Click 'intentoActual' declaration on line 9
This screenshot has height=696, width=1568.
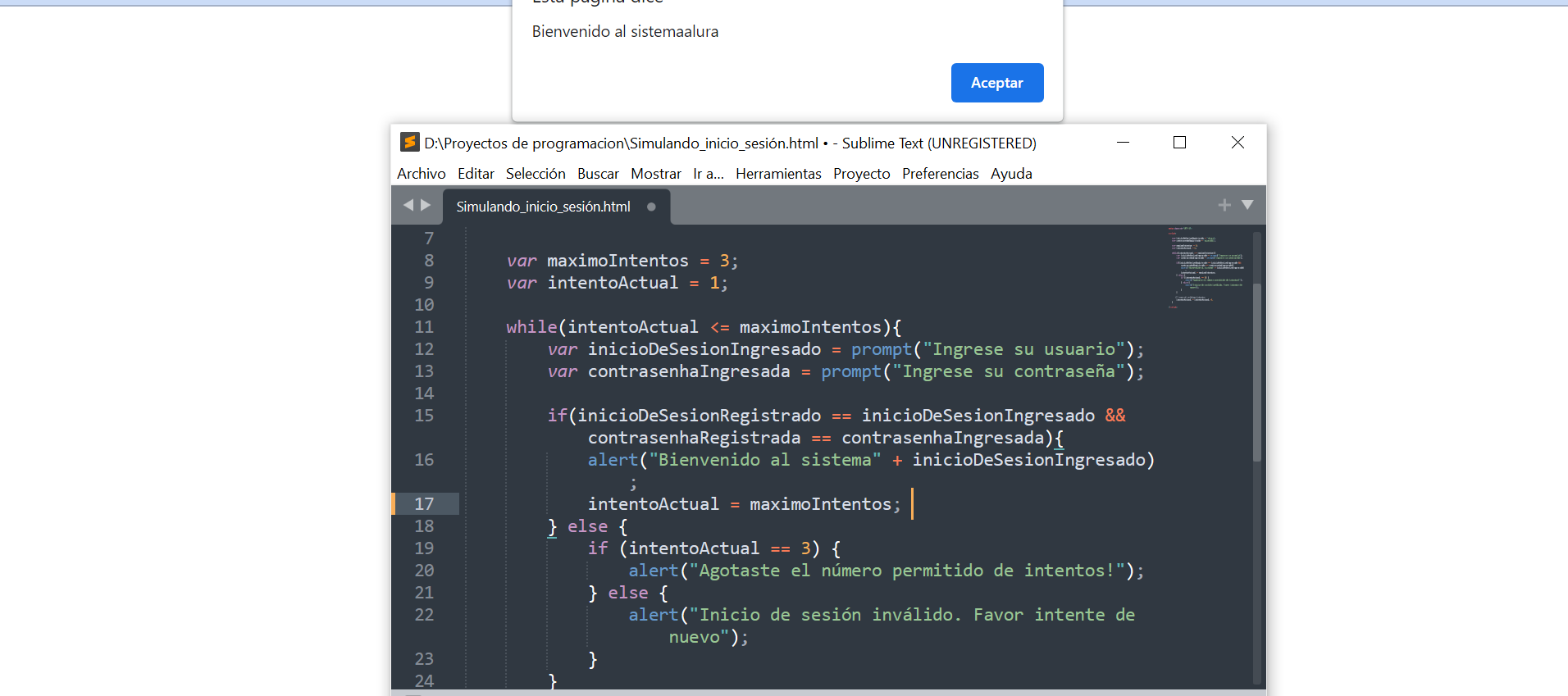613,283
